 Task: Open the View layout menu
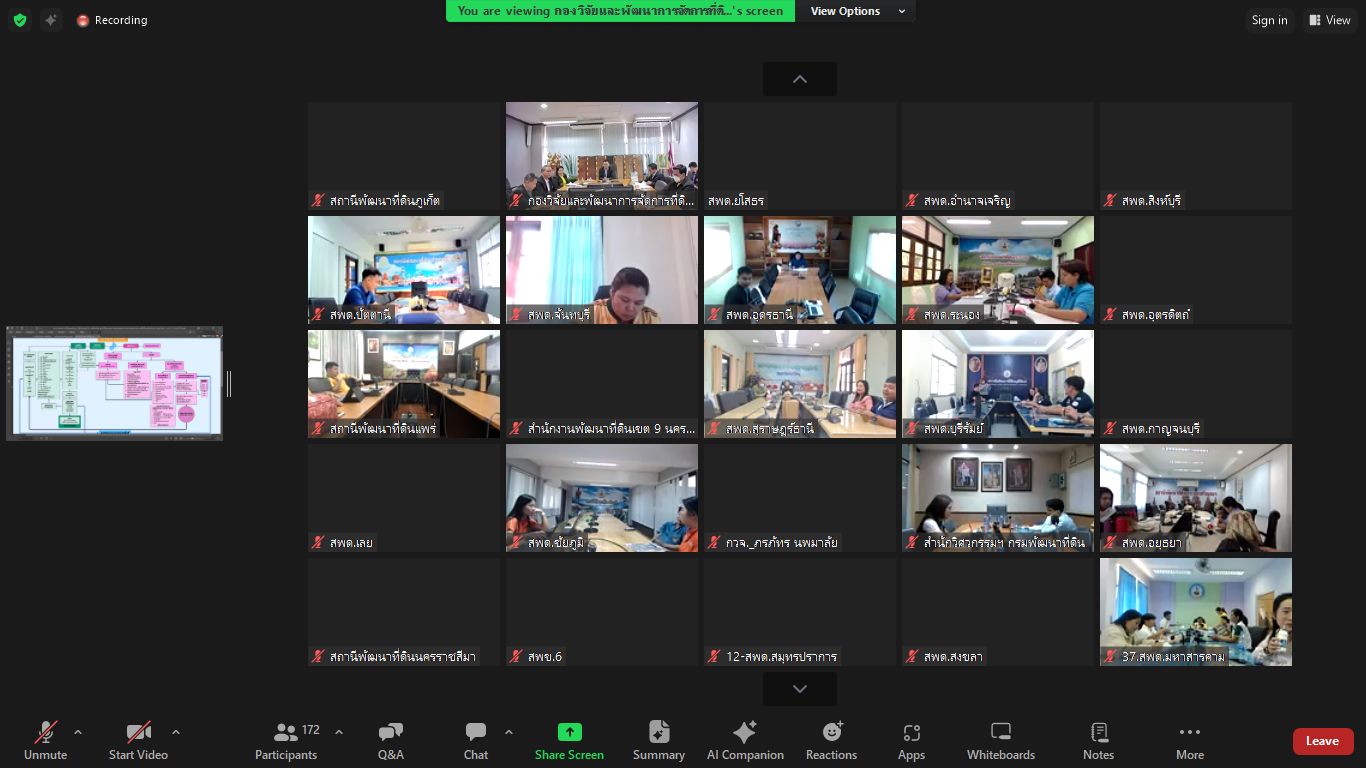point(1329,20)
